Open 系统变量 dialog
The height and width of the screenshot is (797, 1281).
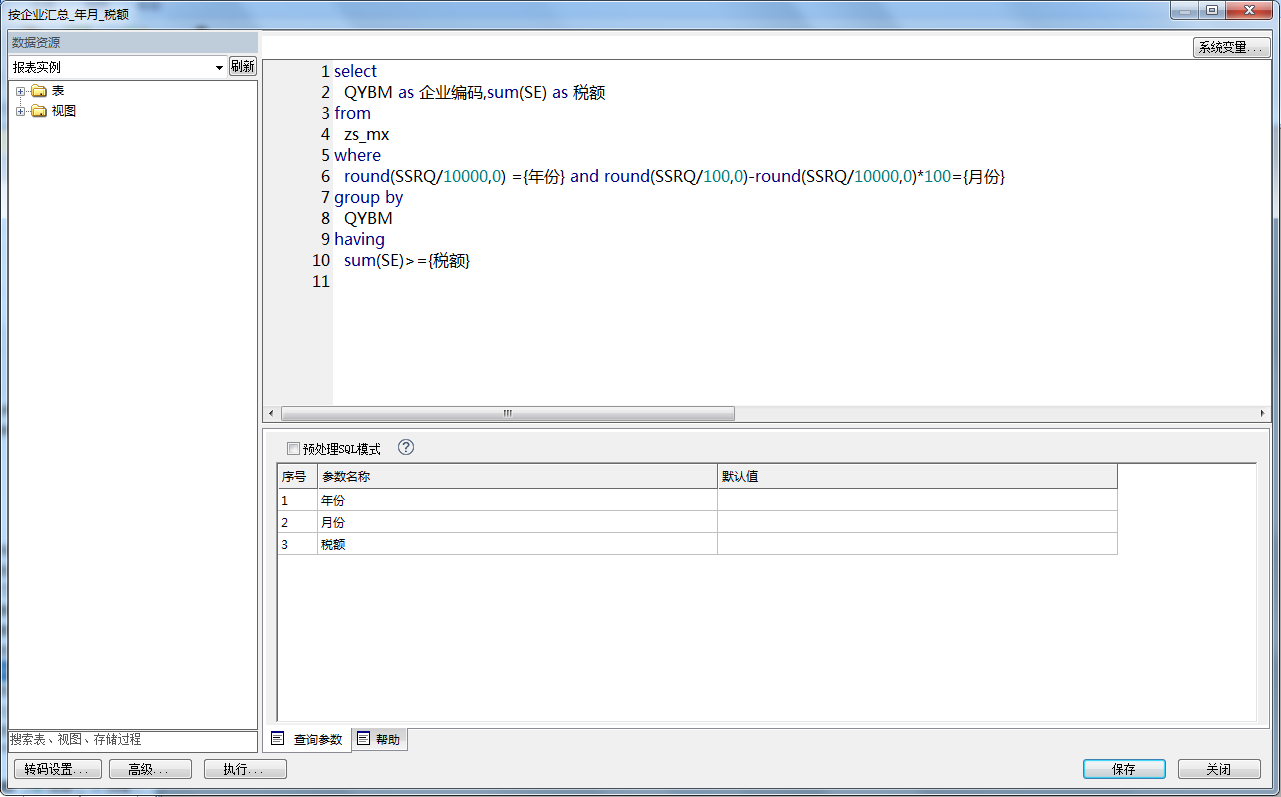1230,48
